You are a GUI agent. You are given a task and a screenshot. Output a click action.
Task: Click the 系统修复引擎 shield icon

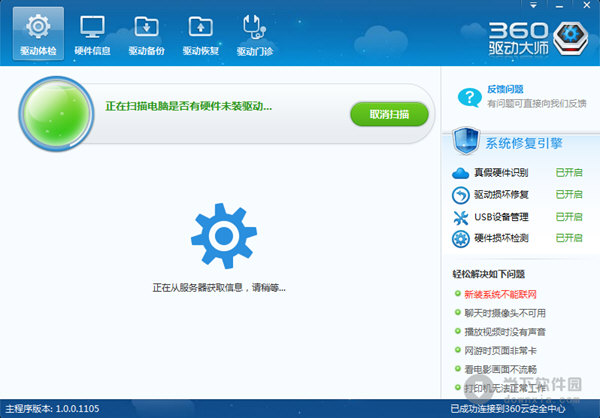coord(466,140)
